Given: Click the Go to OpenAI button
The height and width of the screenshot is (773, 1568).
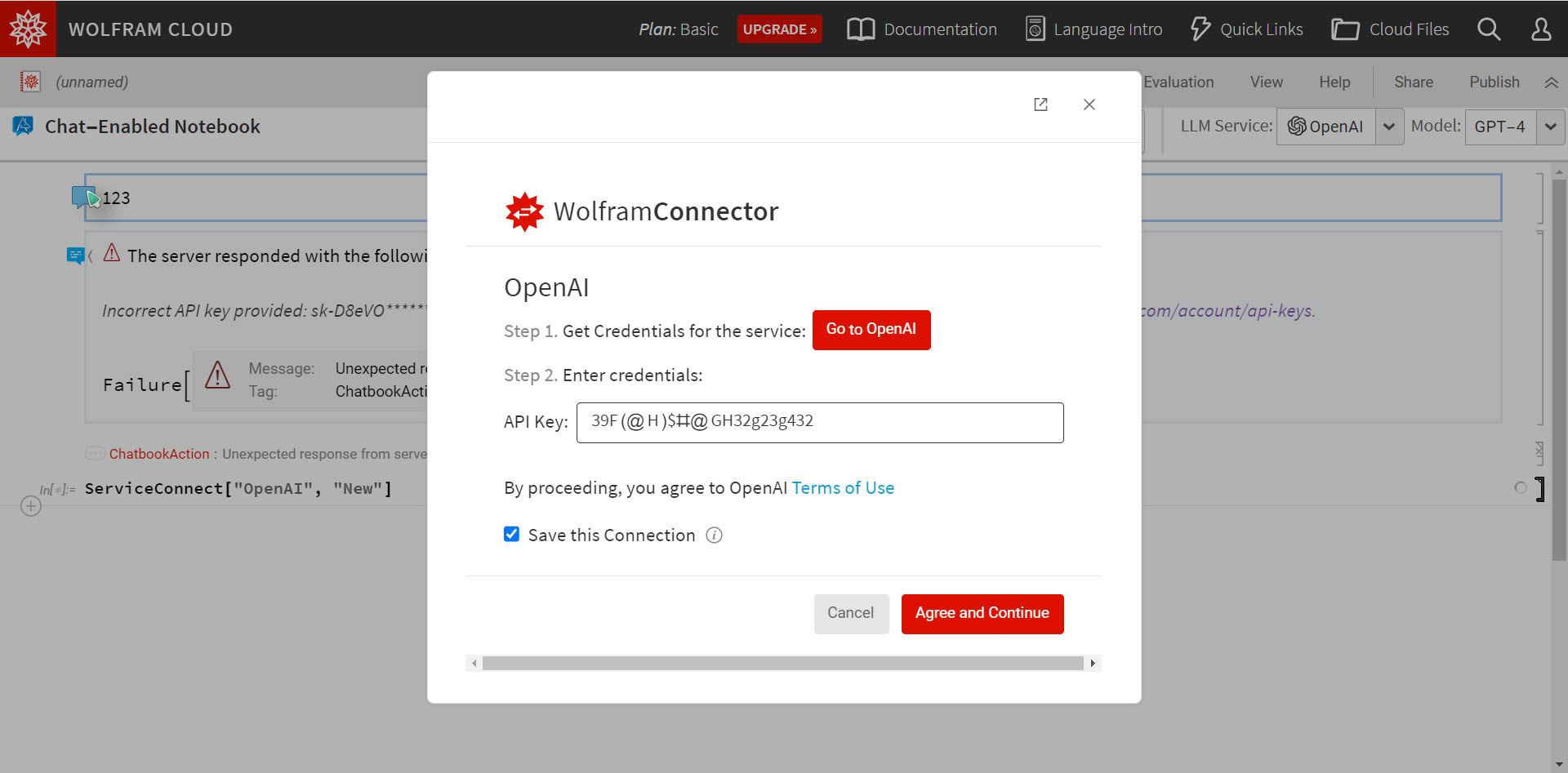Looking at the screenshot, I should [x=871, y=330].
